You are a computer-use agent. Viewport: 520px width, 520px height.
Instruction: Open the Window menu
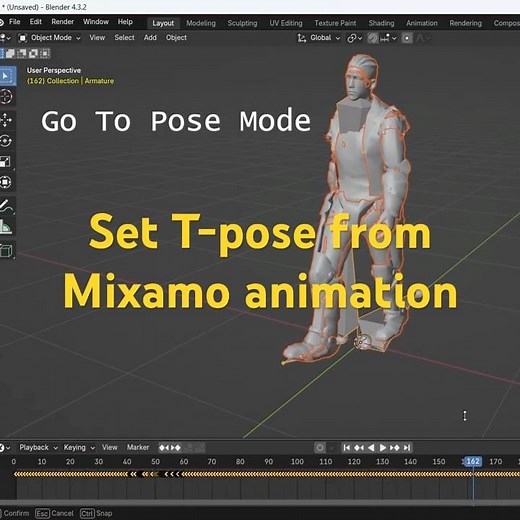(x=96, y=22)
